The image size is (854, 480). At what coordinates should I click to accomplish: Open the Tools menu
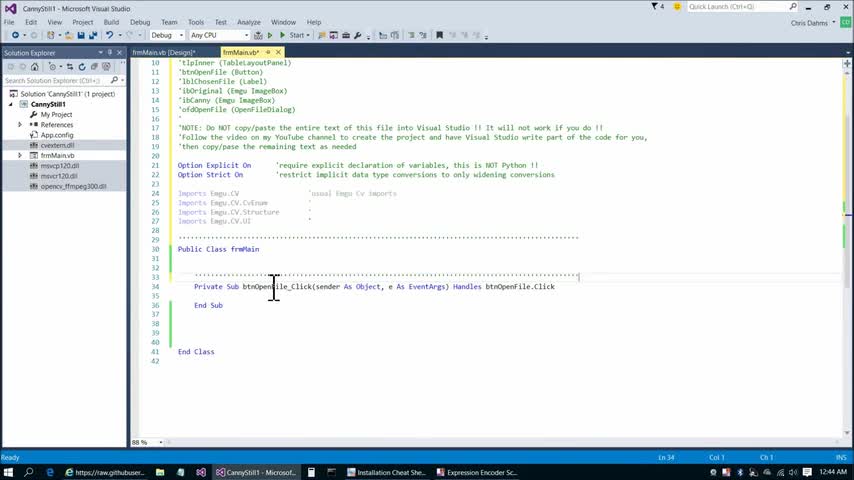pyautogui.click(x=196, y=22)
